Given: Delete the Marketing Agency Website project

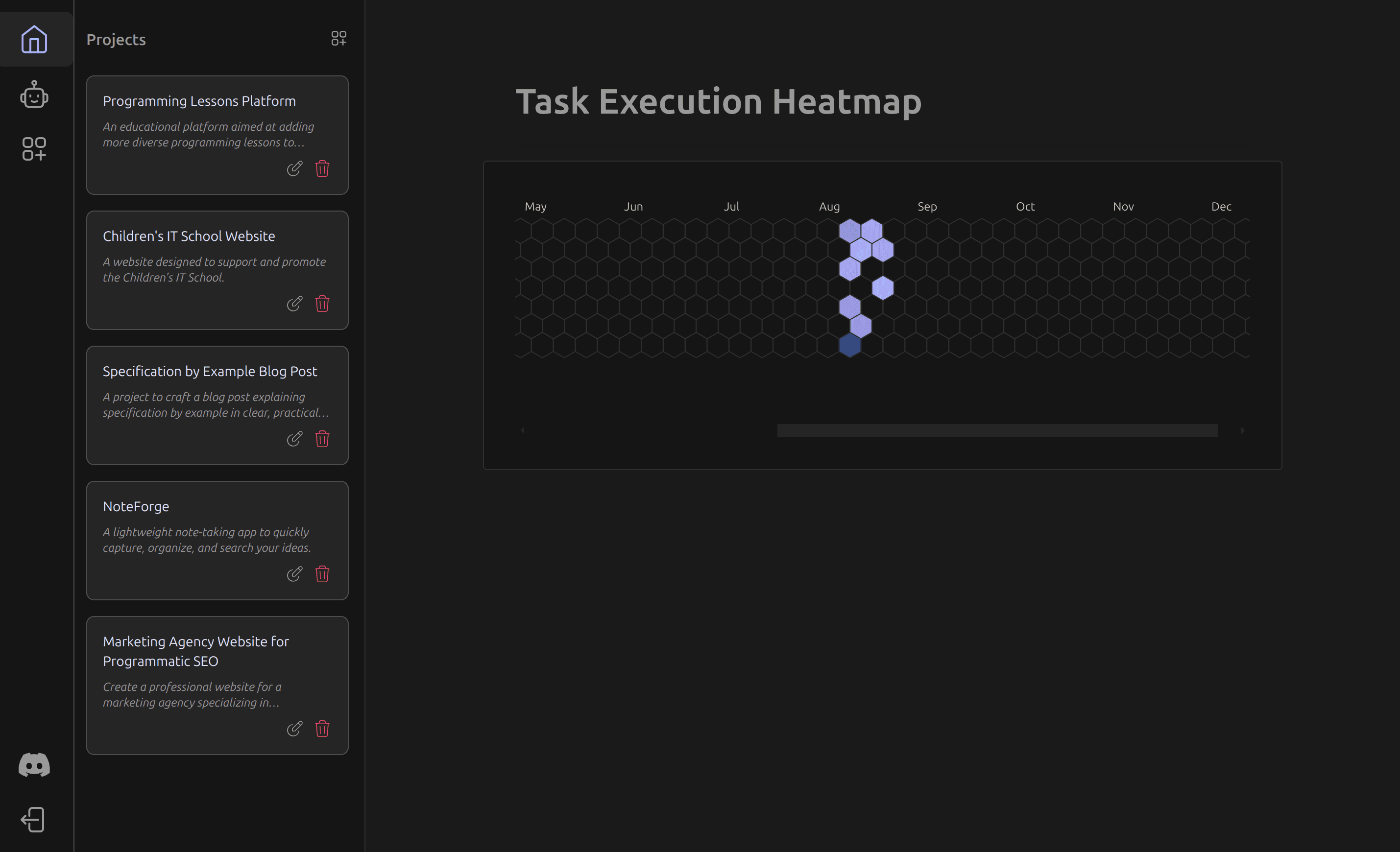Looking at the screenshot, I should tap(322, 729).
